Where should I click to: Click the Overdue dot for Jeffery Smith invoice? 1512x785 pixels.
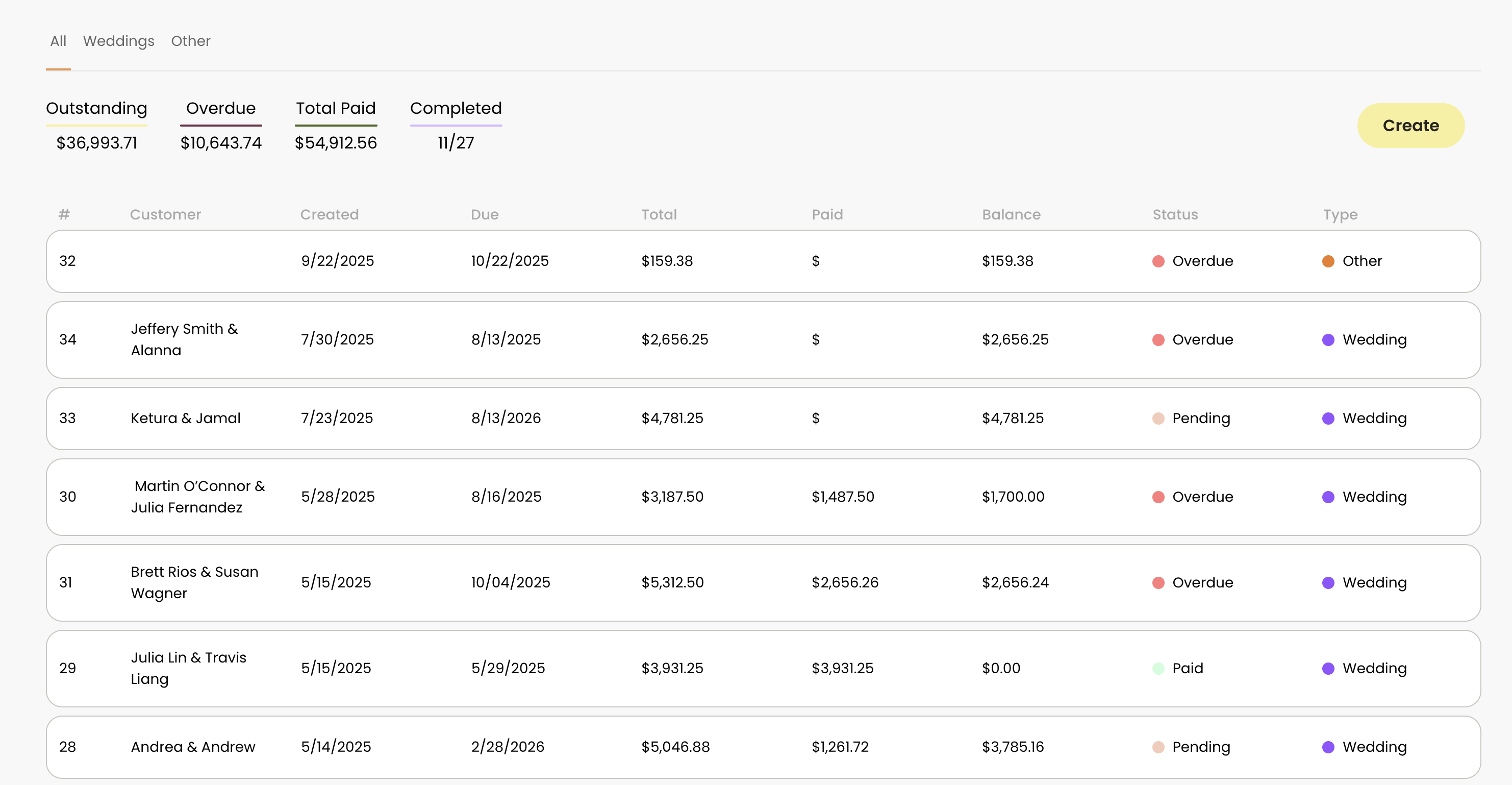[x=1157, y=340]
